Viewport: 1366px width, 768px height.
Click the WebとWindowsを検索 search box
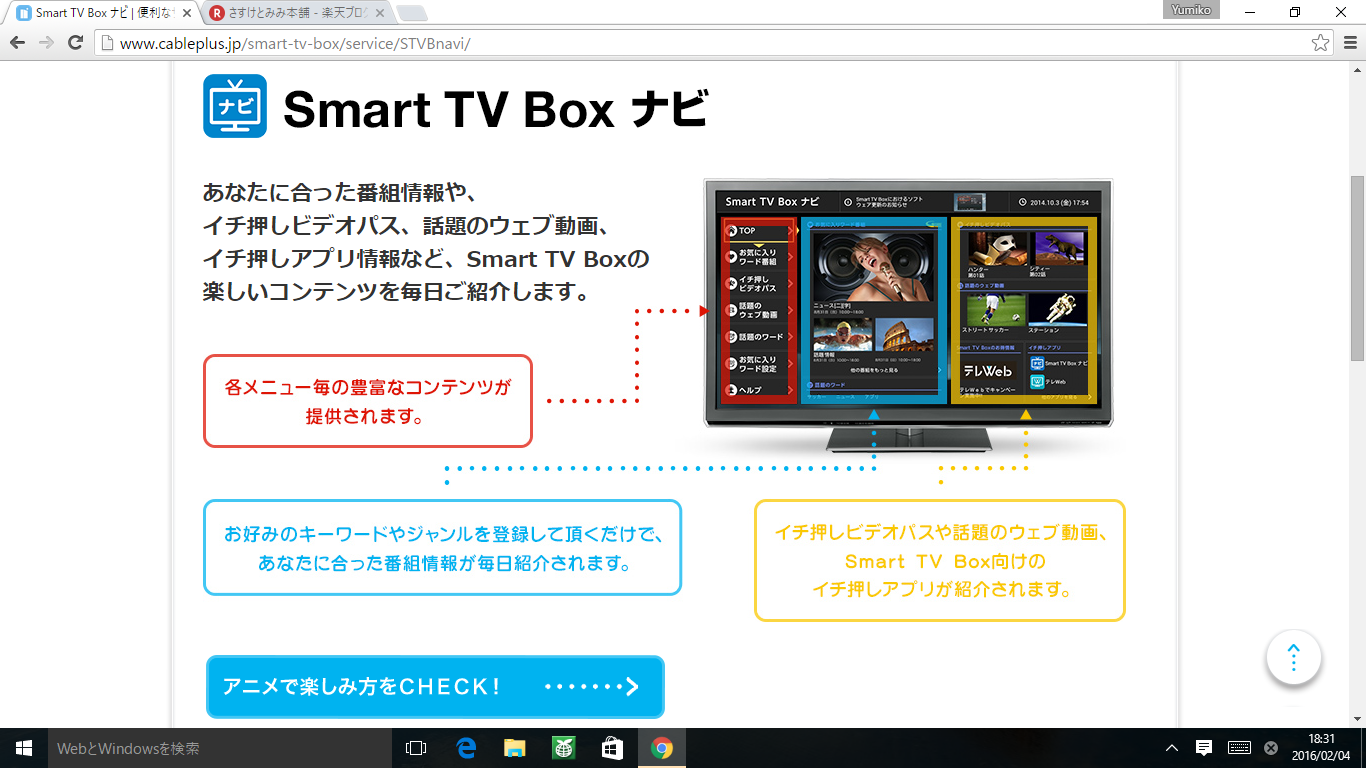(220, 748)
